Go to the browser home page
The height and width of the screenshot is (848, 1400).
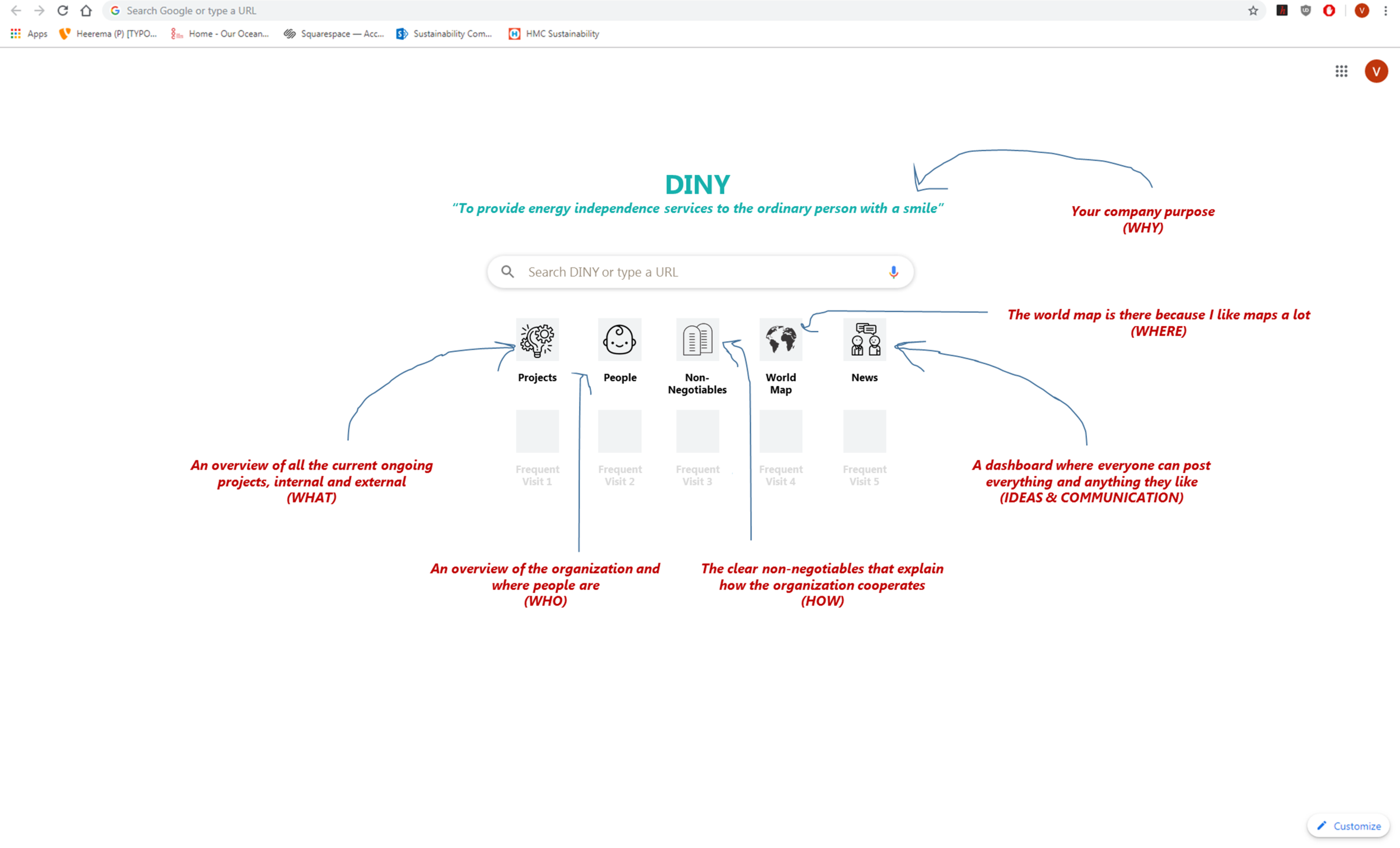[x=86, y=11]
